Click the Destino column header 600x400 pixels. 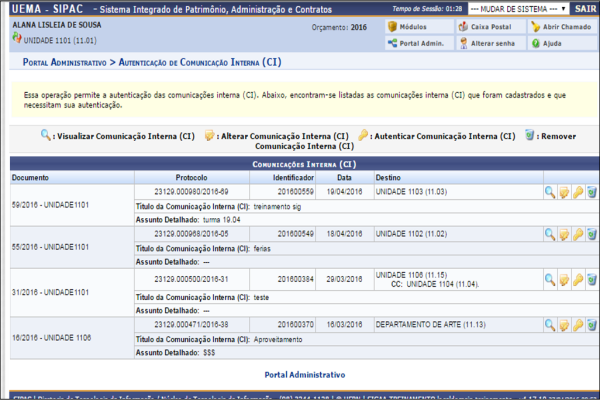pos(388,178)
